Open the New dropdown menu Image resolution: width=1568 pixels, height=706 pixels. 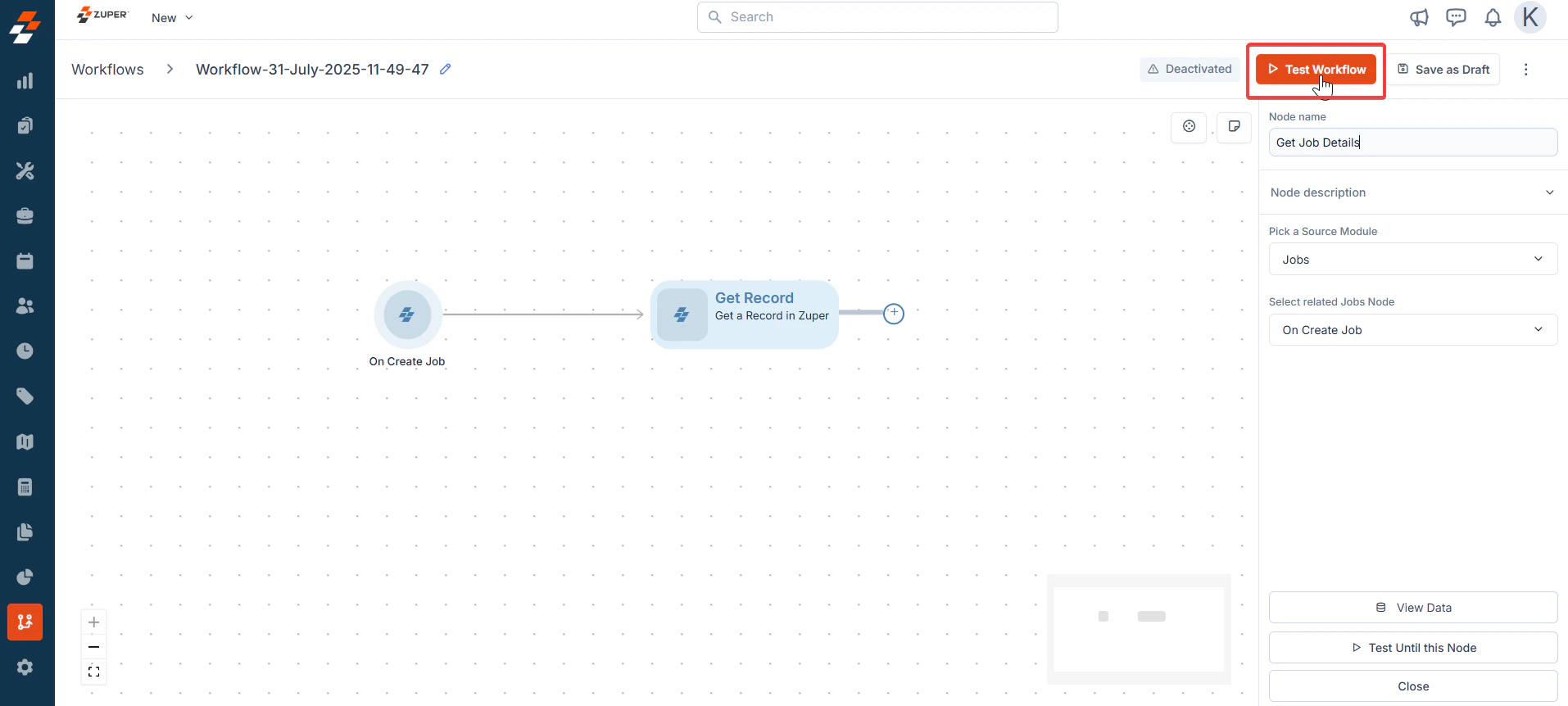click(x=172, y=18)
